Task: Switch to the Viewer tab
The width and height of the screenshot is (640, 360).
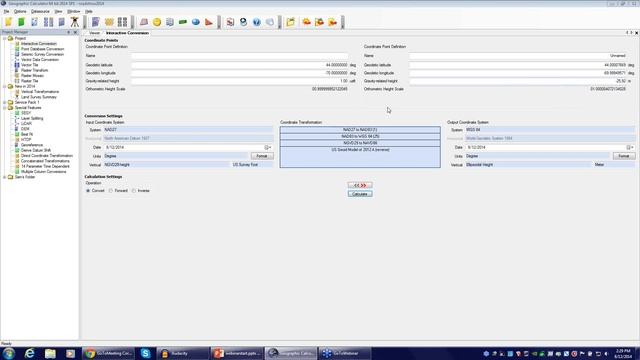Action: click(94, 33)
